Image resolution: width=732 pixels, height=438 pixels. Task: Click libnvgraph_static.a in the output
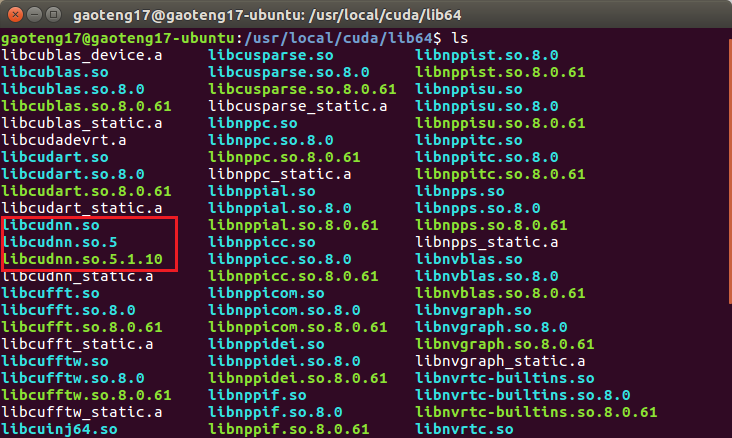point(500,361)
